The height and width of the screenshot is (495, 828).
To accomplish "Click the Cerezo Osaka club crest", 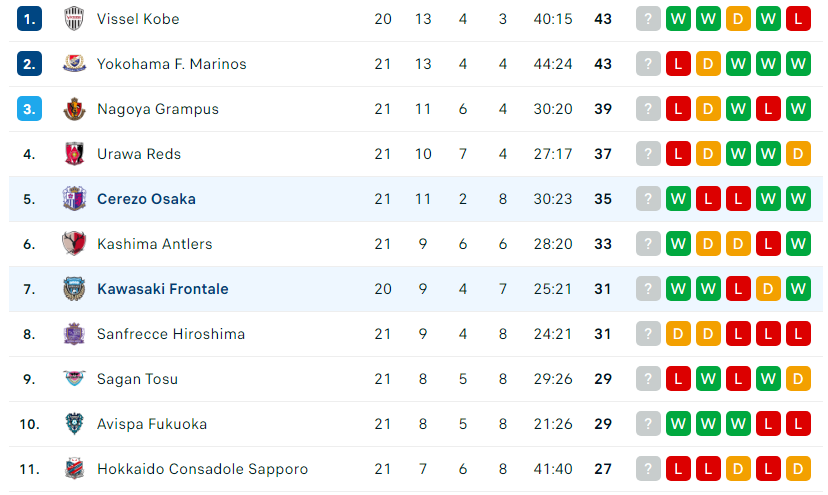I will coord(74,199).
